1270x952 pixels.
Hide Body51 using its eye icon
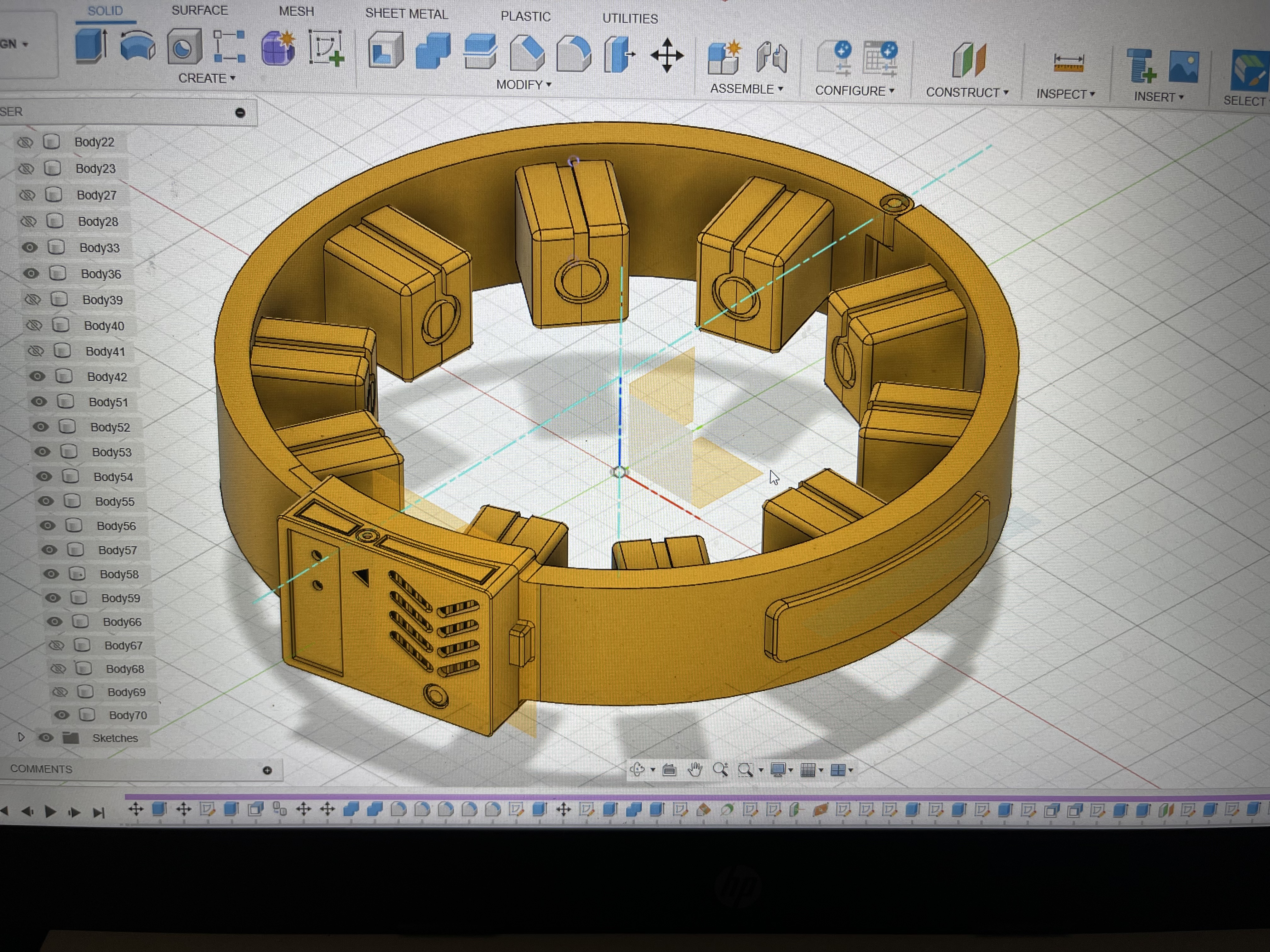point(38,402)
